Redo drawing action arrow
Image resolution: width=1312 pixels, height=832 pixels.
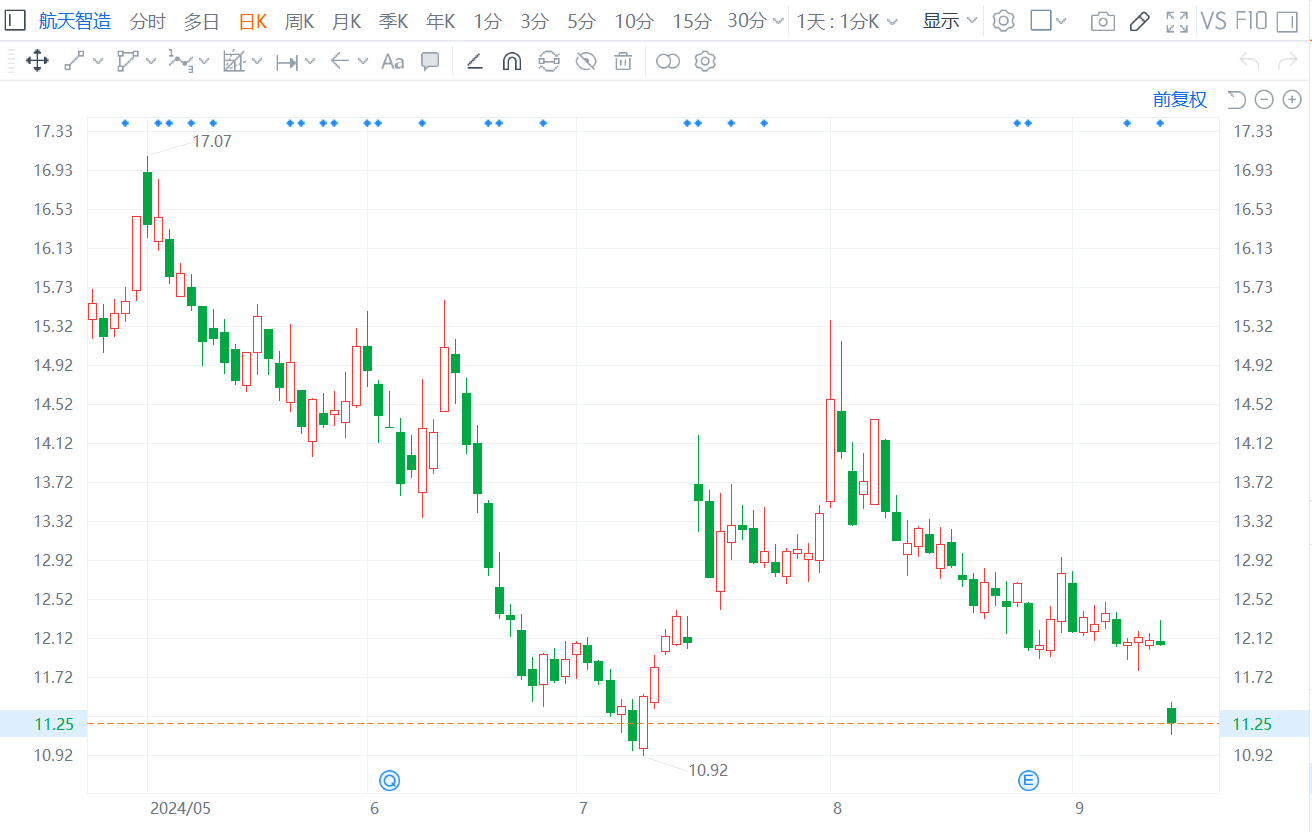coord(1287,62)
